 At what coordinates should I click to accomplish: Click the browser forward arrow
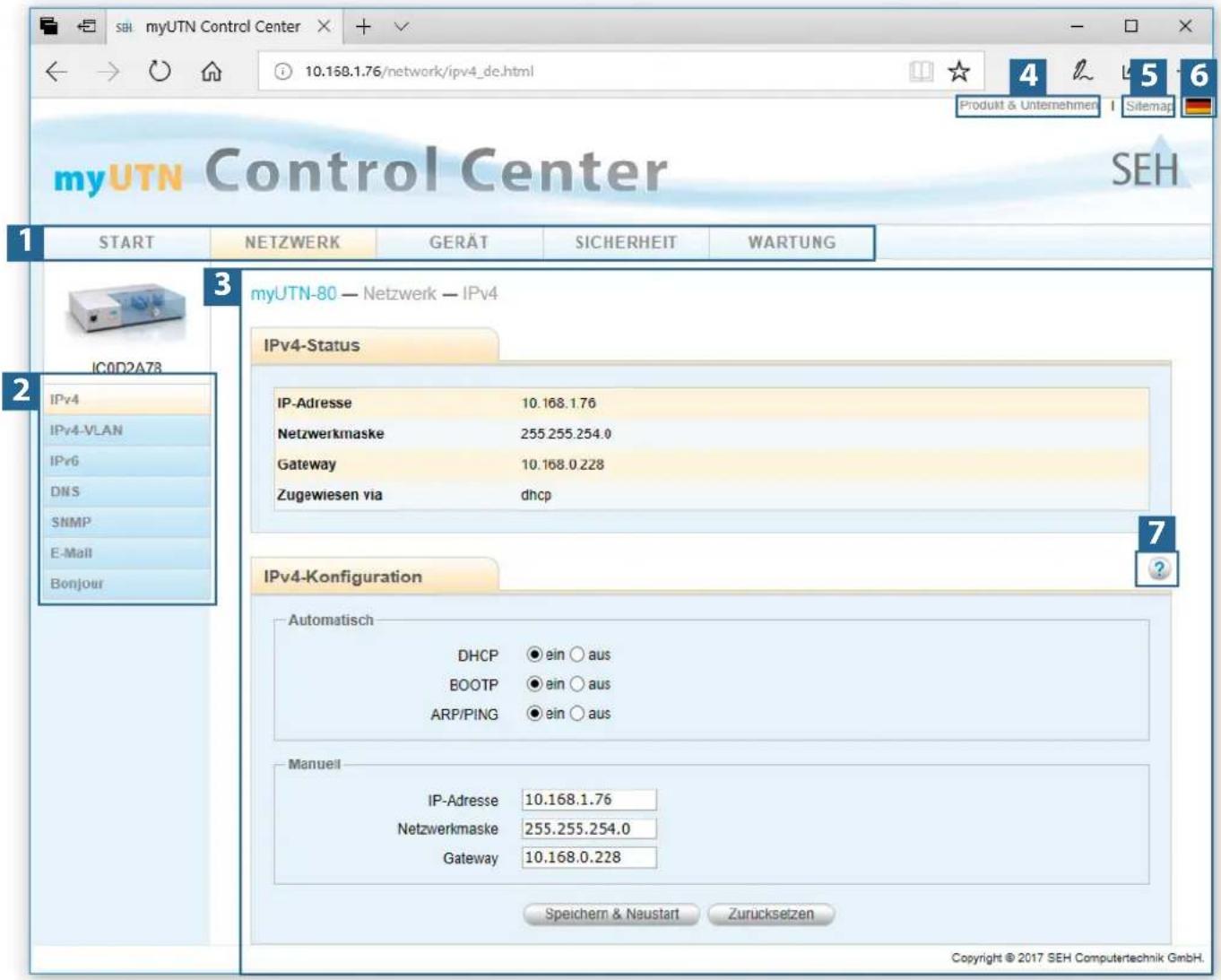pyautogui.click(x=108, y=72)
